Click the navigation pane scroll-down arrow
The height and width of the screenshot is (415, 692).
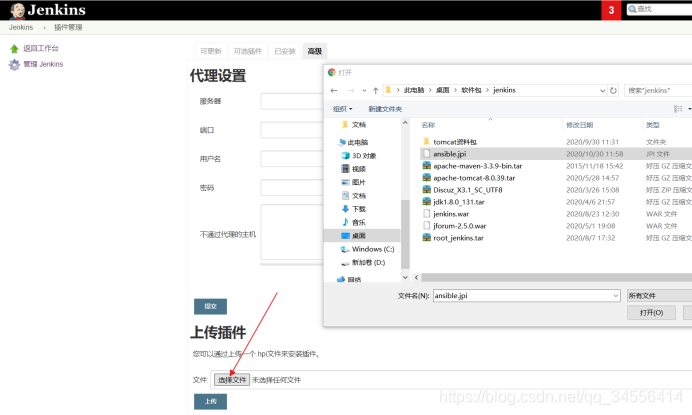point(405,277)
